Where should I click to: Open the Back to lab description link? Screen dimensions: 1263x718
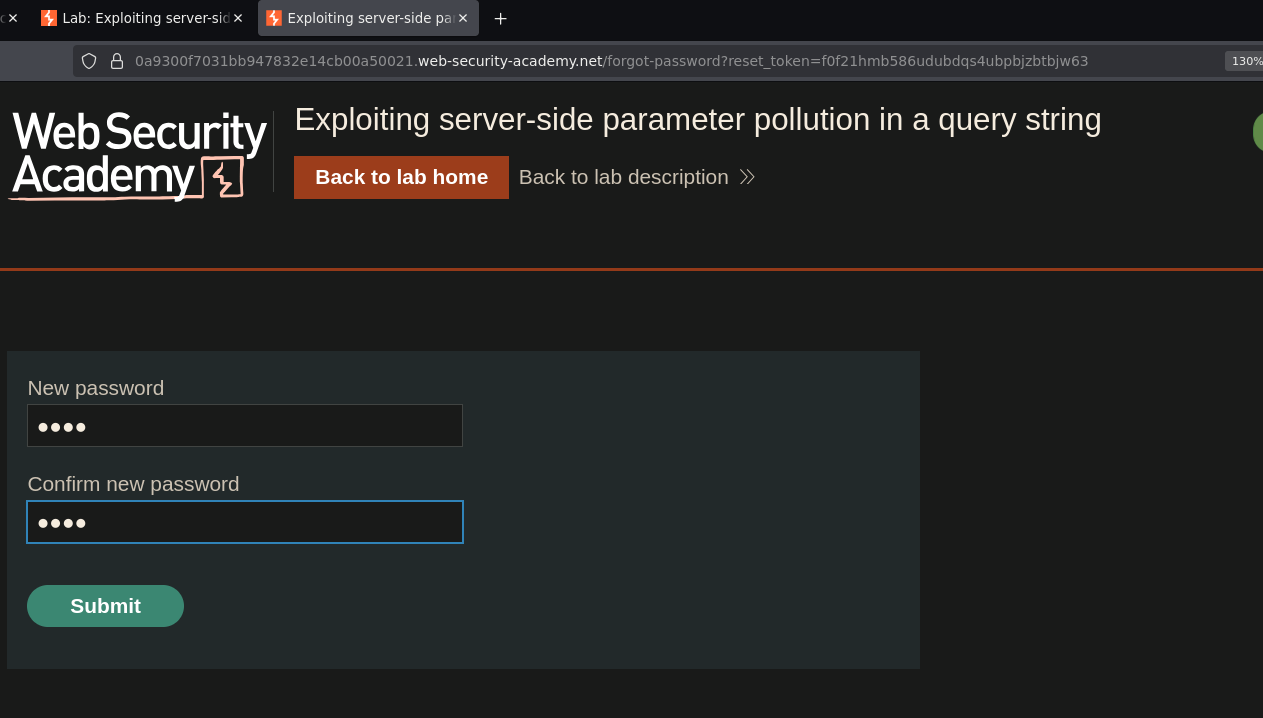pos(636,177)
